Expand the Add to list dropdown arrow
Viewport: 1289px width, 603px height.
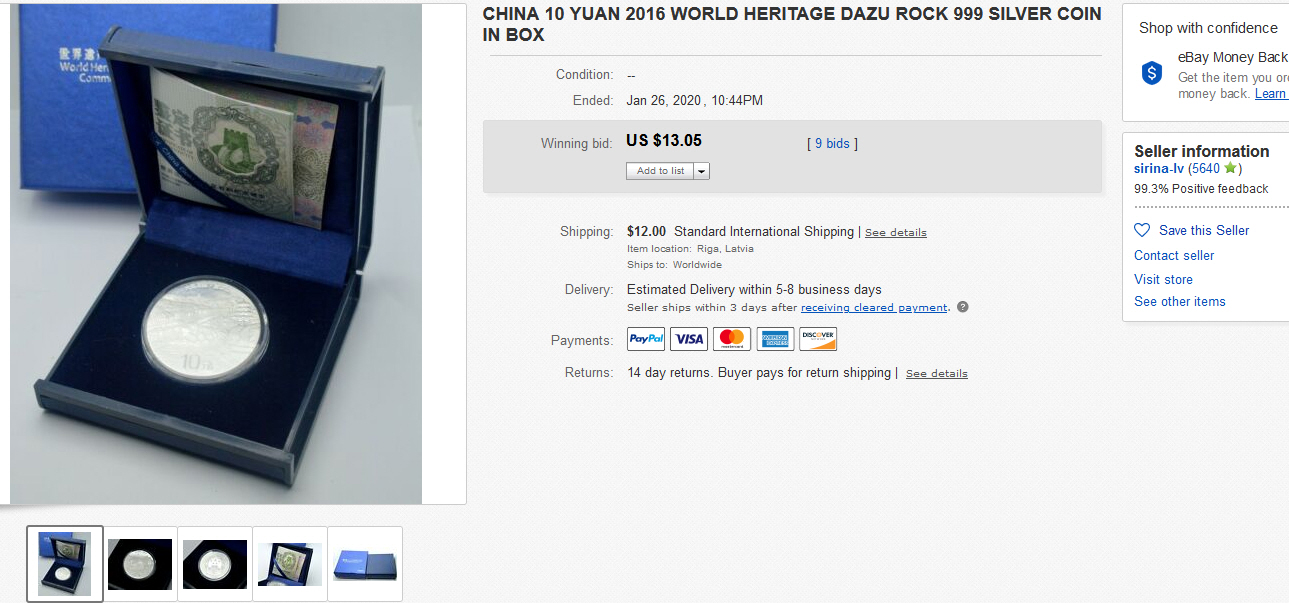pyautogui.click(x=702, y=171)
